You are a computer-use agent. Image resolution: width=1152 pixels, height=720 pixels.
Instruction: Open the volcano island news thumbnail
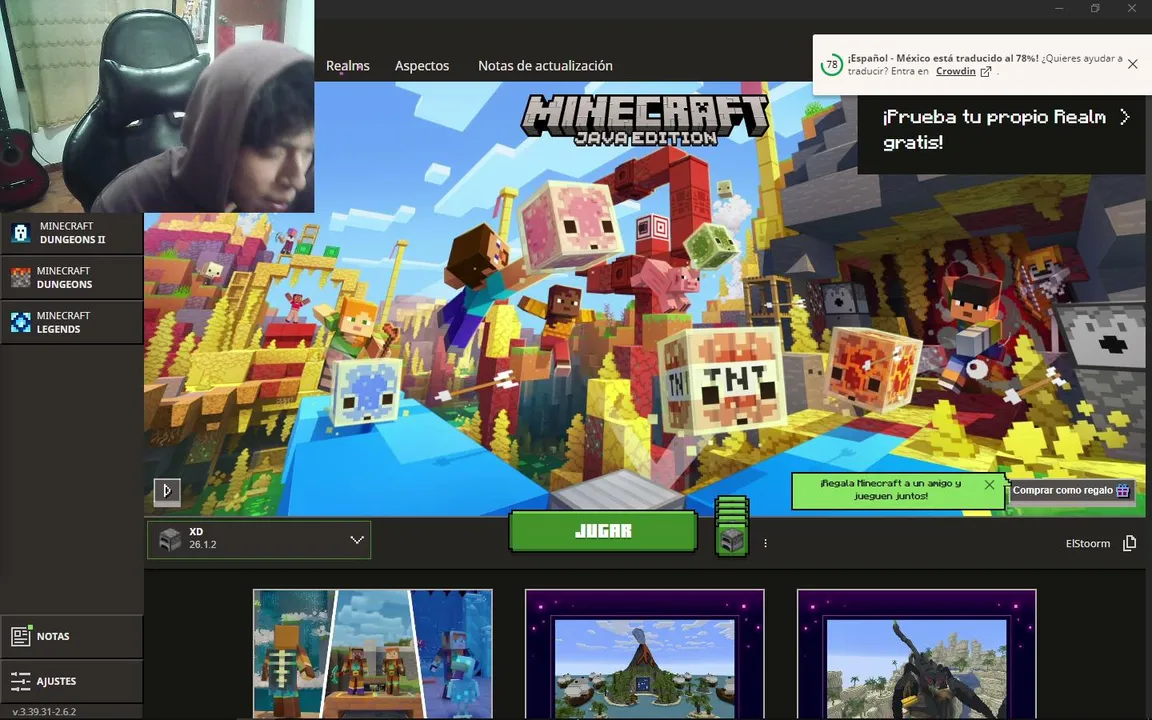click(644, 654)
